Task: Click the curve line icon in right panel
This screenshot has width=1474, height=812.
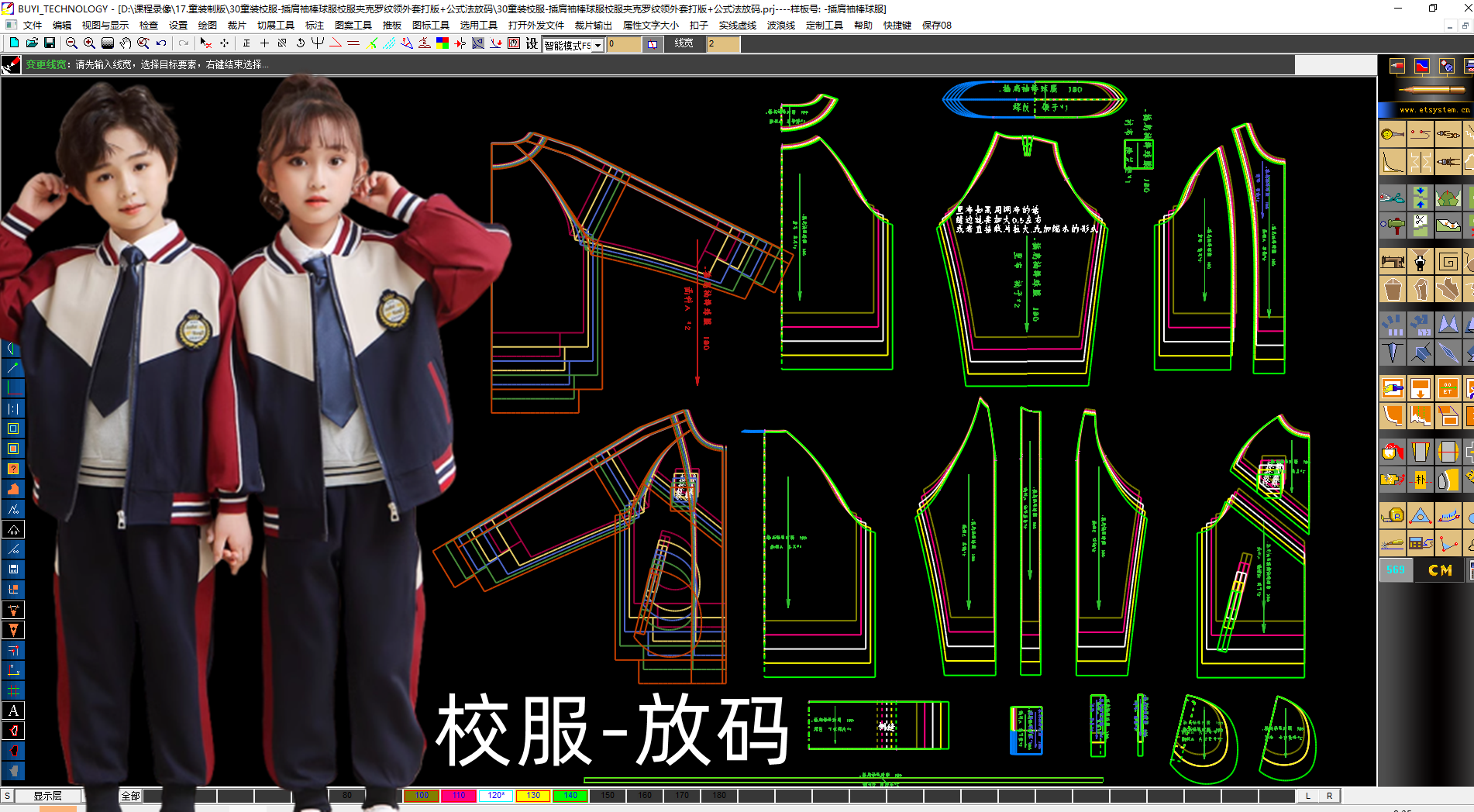Action: [1393, 163]
